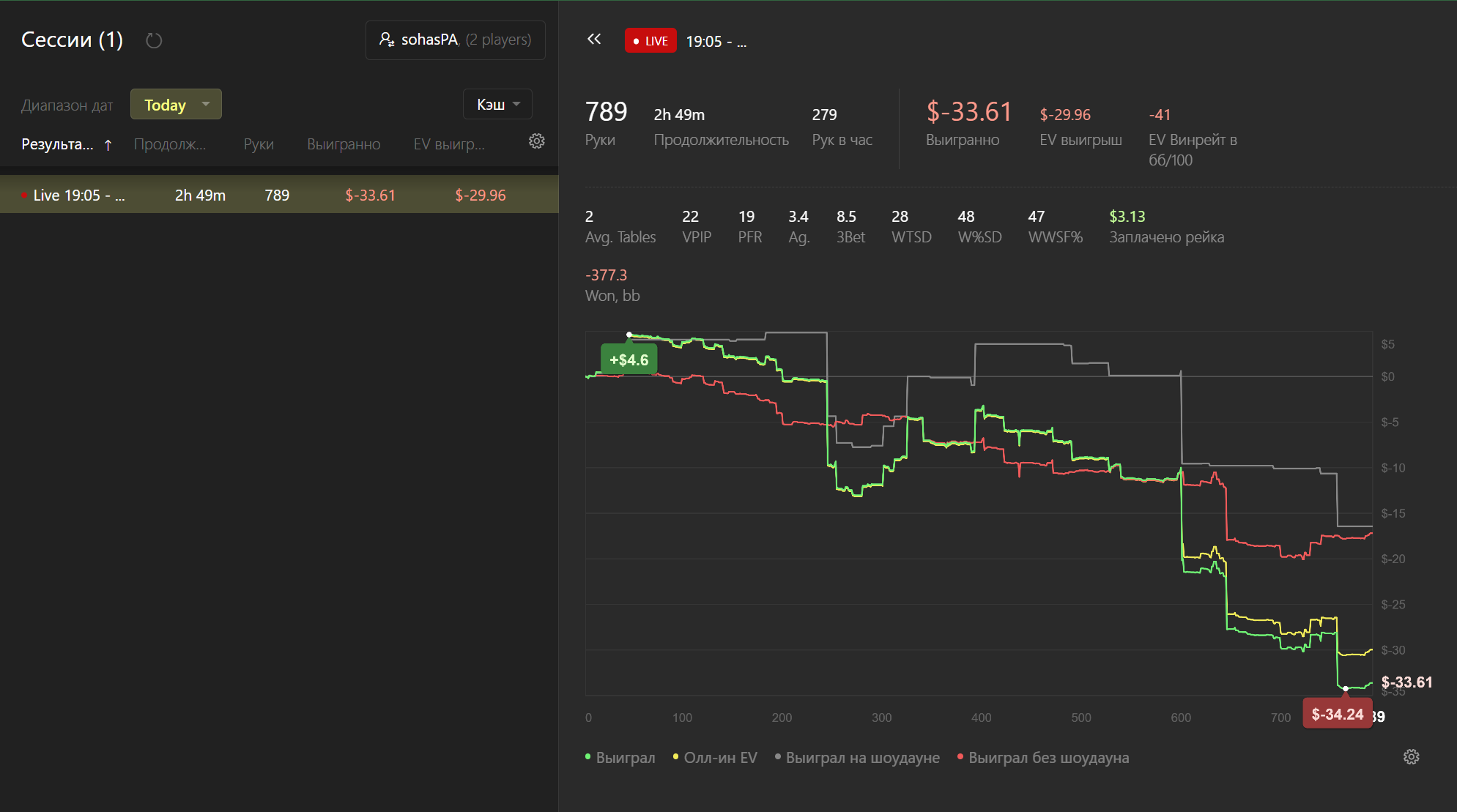
Task: Click the 48 W%SD stat
Action: pyautogui.click(x=979, y=226)
